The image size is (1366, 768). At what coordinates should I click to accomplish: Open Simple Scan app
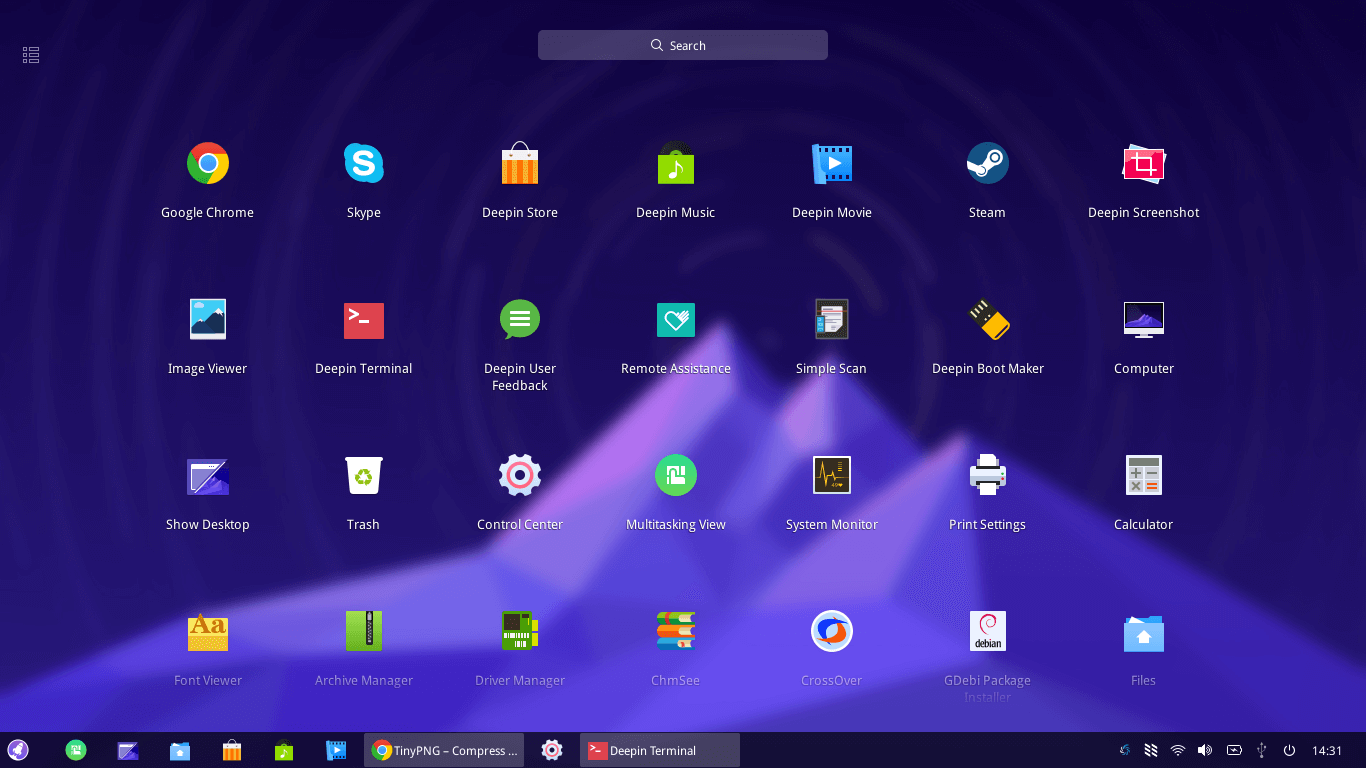[831, 320]
